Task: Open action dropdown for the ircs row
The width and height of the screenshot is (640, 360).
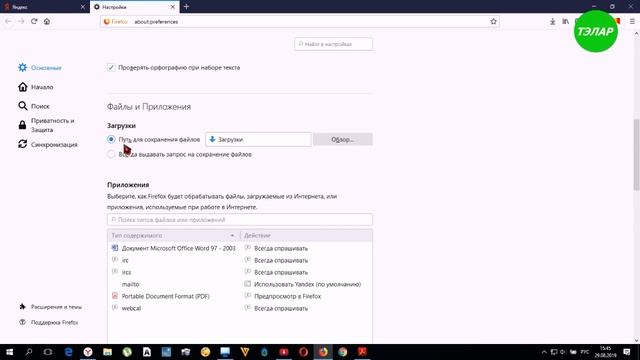Action: coord(306,272)
